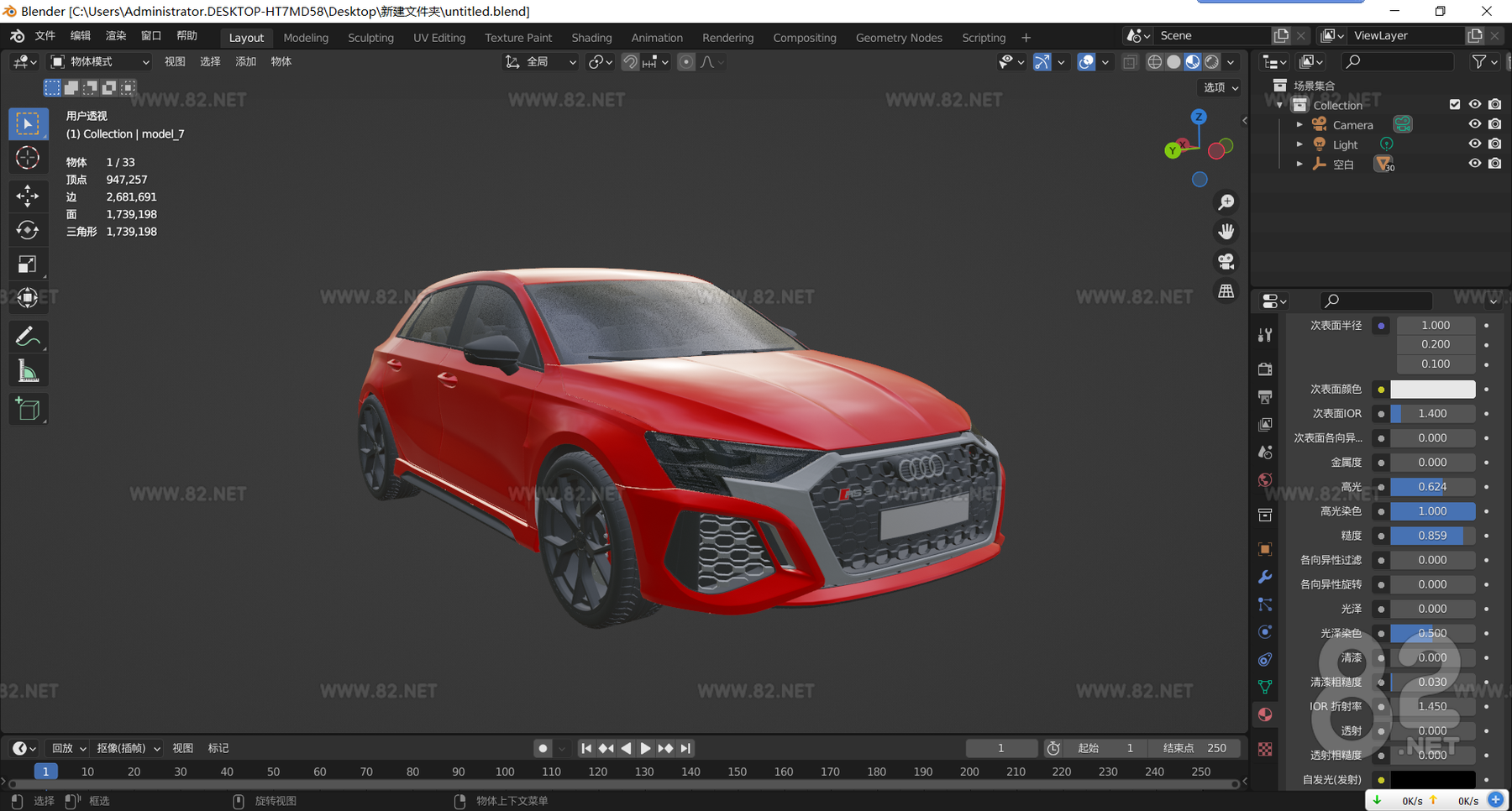This screenshot has height=811, width=1512.
Task: Uncheck the Collection checkbox in outliner
Action: click(1455, 104)
